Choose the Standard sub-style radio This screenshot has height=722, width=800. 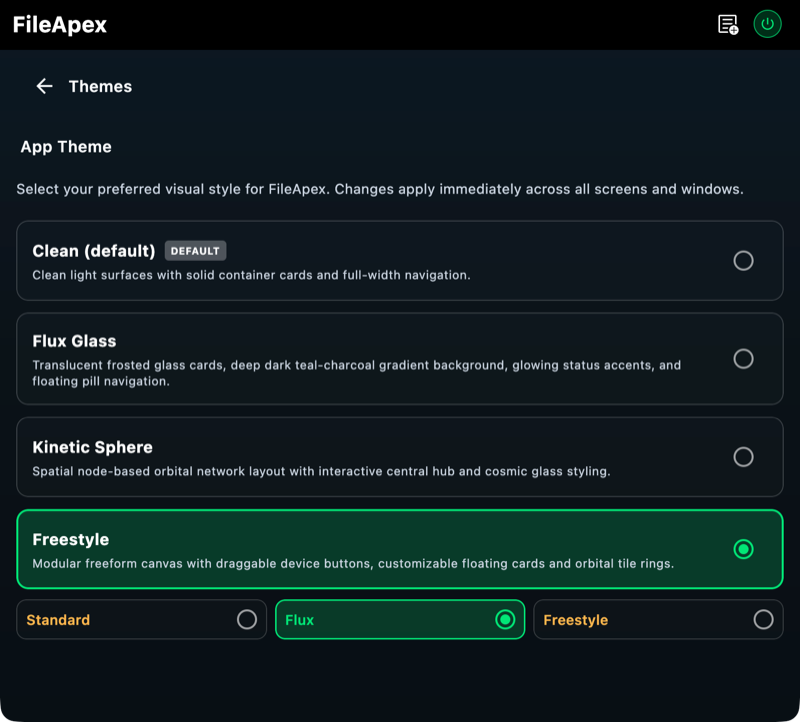(247, 619)
